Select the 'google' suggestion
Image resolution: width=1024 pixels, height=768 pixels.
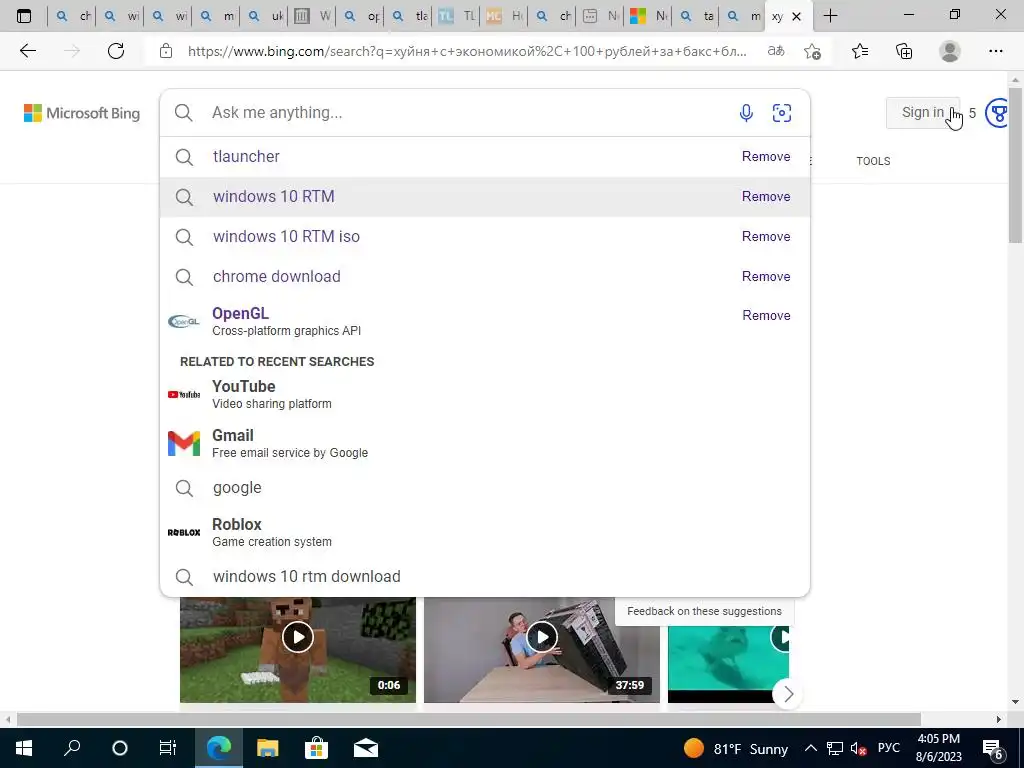(485, 488)
